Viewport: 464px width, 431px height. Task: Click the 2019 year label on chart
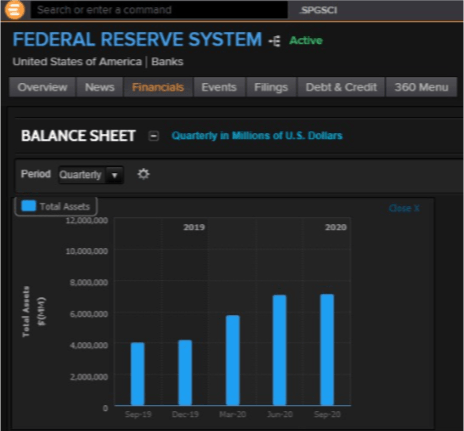(x=194, y=227)
